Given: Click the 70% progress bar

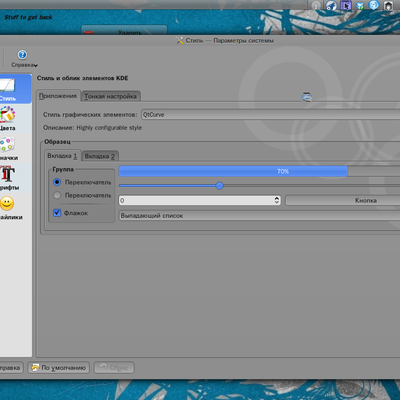Looking at the screenshot, I should click(259, 171).
